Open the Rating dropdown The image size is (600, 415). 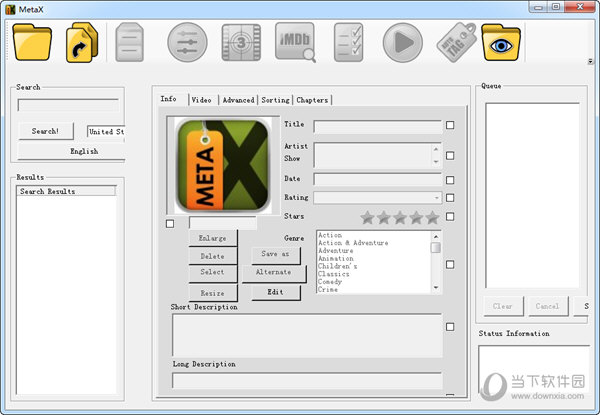tap(378, 198)
